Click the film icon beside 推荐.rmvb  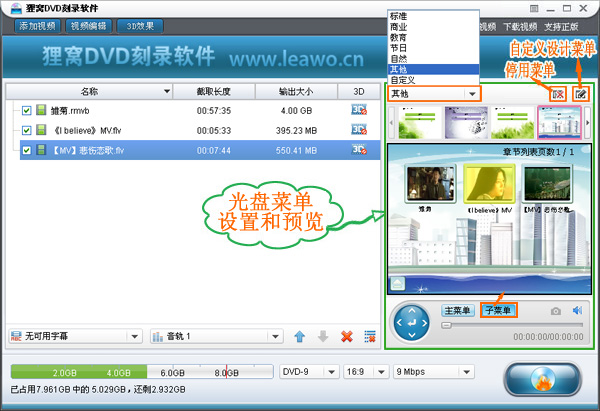41,110
